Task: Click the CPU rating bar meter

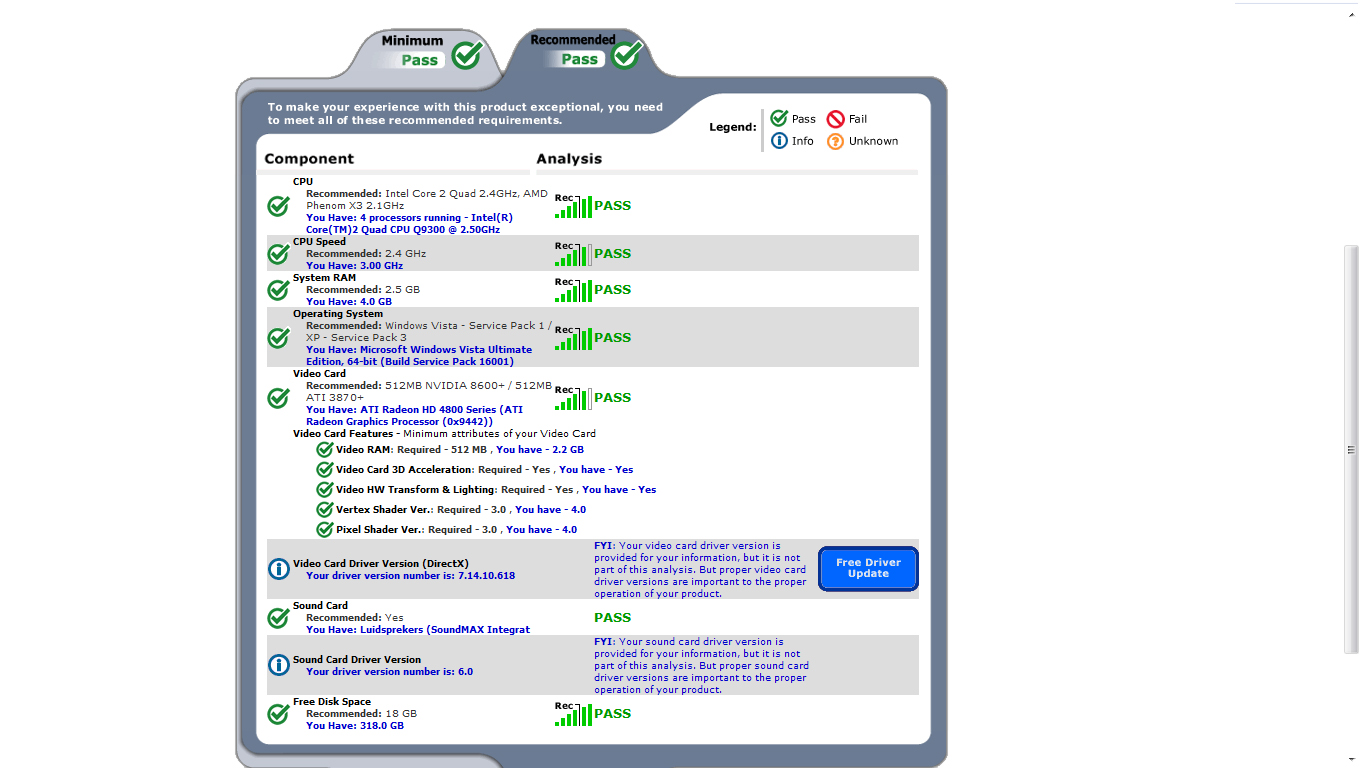Action: (x=573, y=206)
